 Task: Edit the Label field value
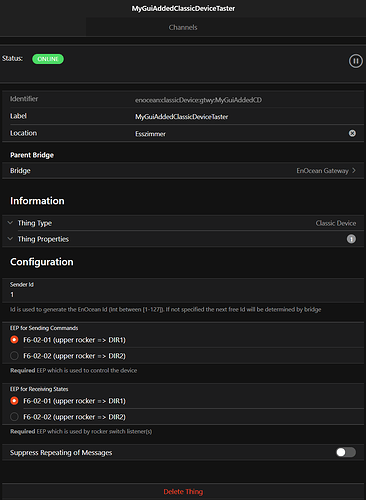182,117
